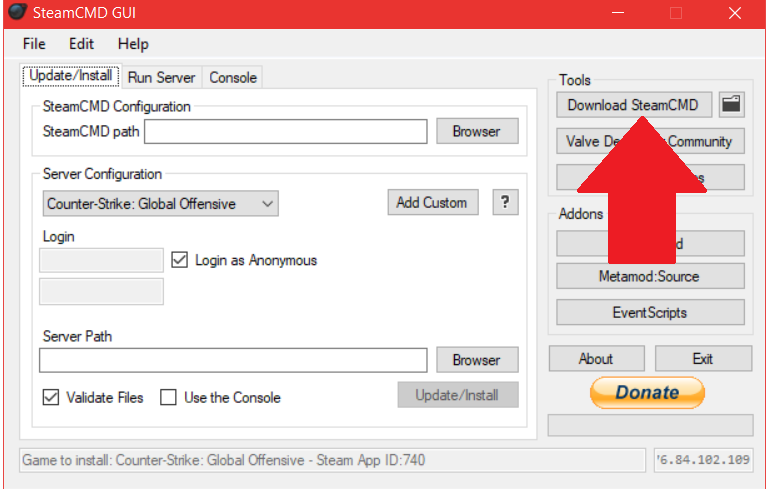Open the File menu
Image resolution: width=767 pixels, height=490 pixels.
34,44
